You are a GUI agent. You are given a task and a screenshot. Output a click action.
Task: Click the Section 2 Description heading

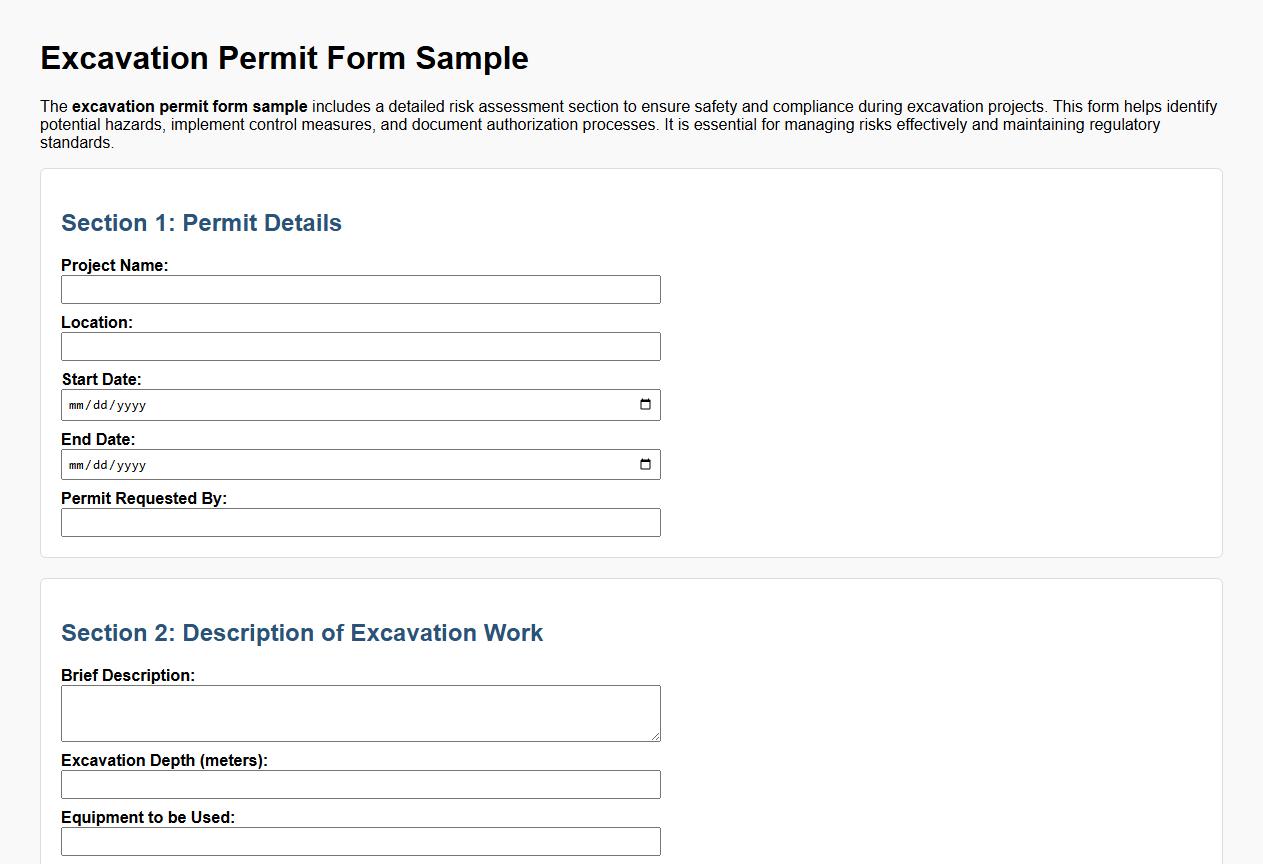coord(302,633)
